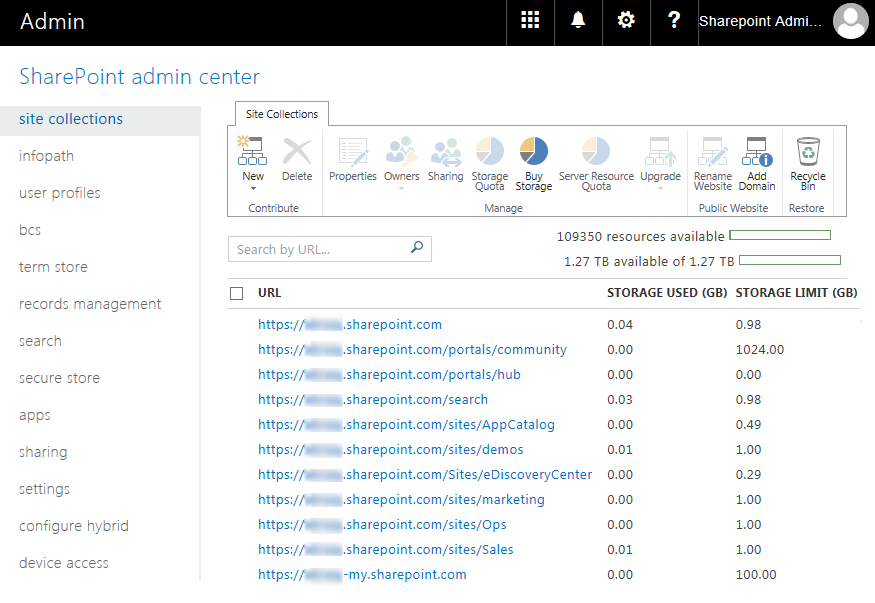The width and height of the screenshot is (875, 603).
Task: Check the select-all checkbox above URL column
Action: click(x=237, y=293)
